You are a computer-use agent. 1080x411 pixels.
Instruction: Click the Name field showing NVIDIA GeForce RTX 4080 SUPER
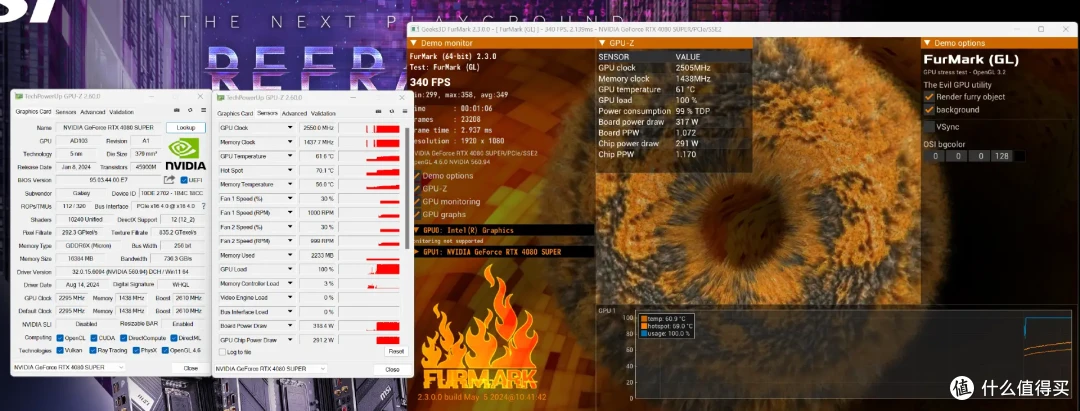(109, 127)
